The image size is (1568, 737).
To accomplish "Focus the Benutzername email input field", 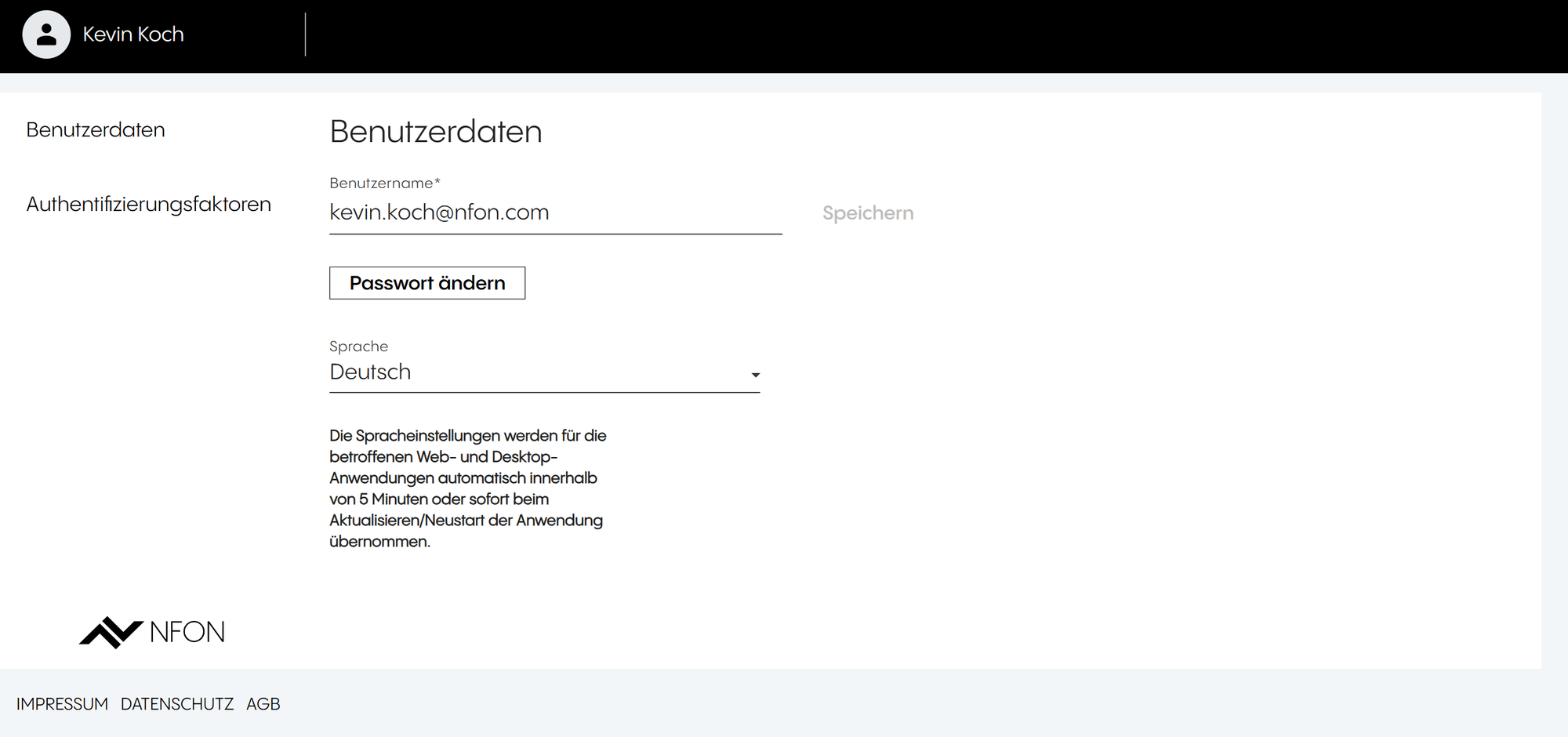I will tap(554, 212).
